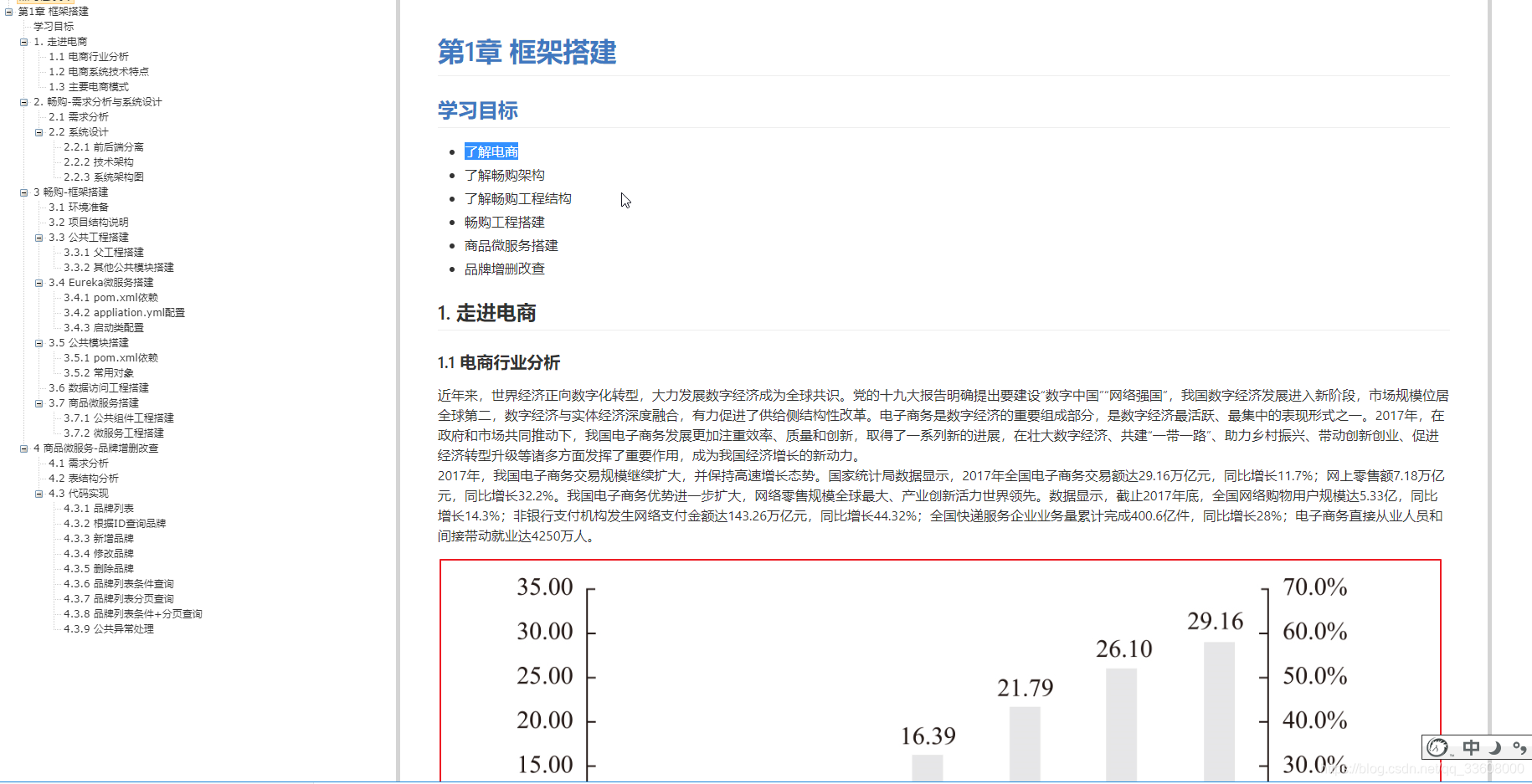Collapse the 2. 畅购-需求分析与系统设计 node
This screenshot has height=784, width=1532.
(23, 102)
